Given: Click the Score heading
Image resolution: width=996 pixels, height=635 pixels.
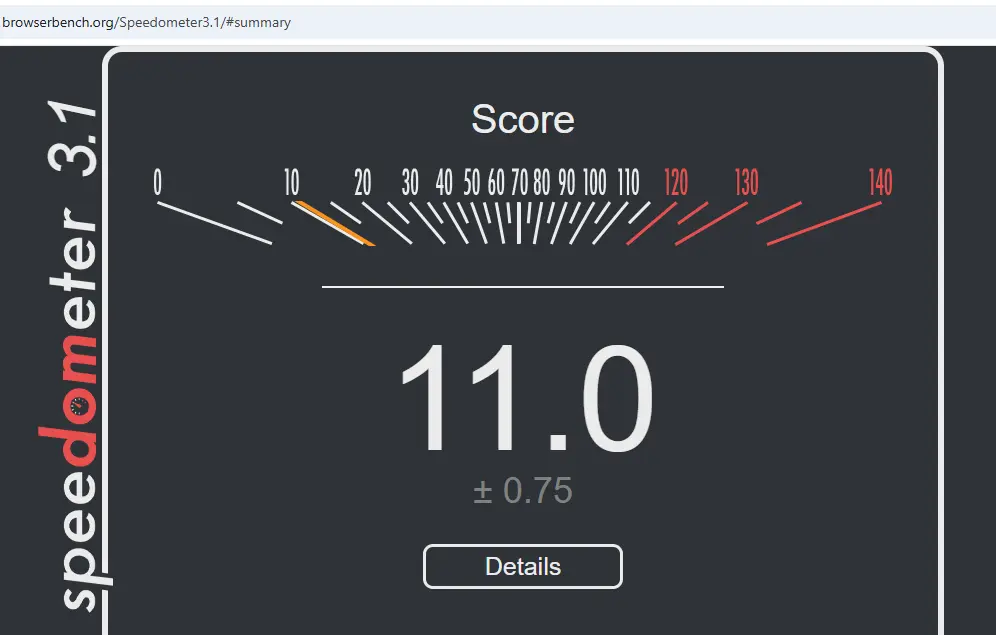Looking at the screenshot, I should (x=523, y=119).
